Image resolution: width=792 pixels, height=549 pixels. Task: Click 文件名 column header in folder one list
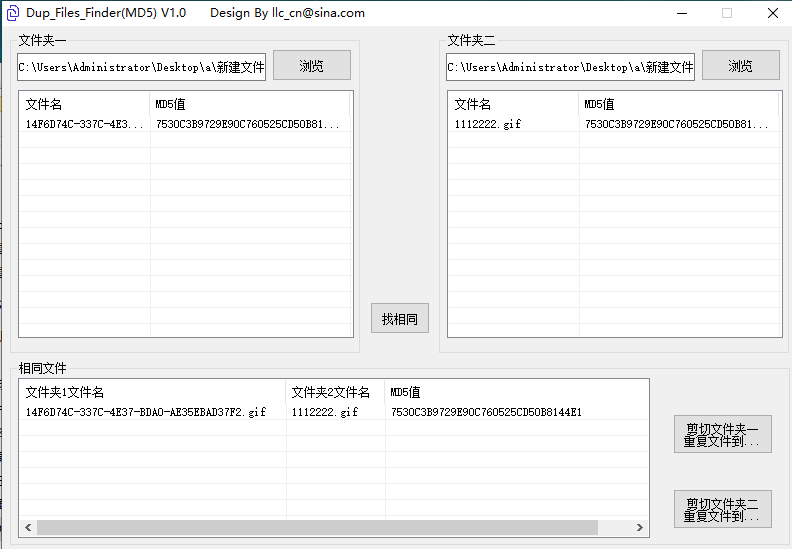tap(84, 104)
